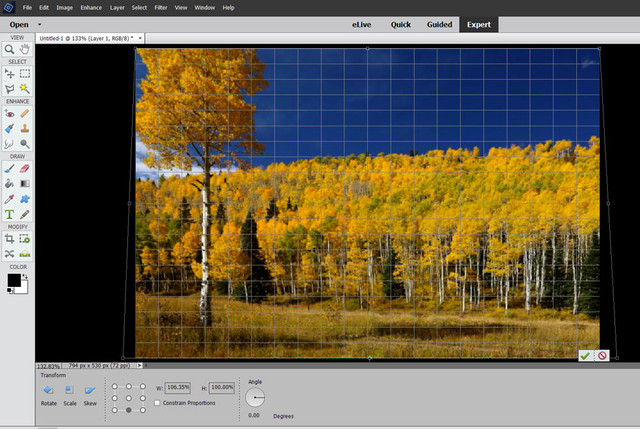Viewport: 640px width, 429px height.
Task: Choose Skew transform mode
Action: pyautogui.click(x=90, y=395)
